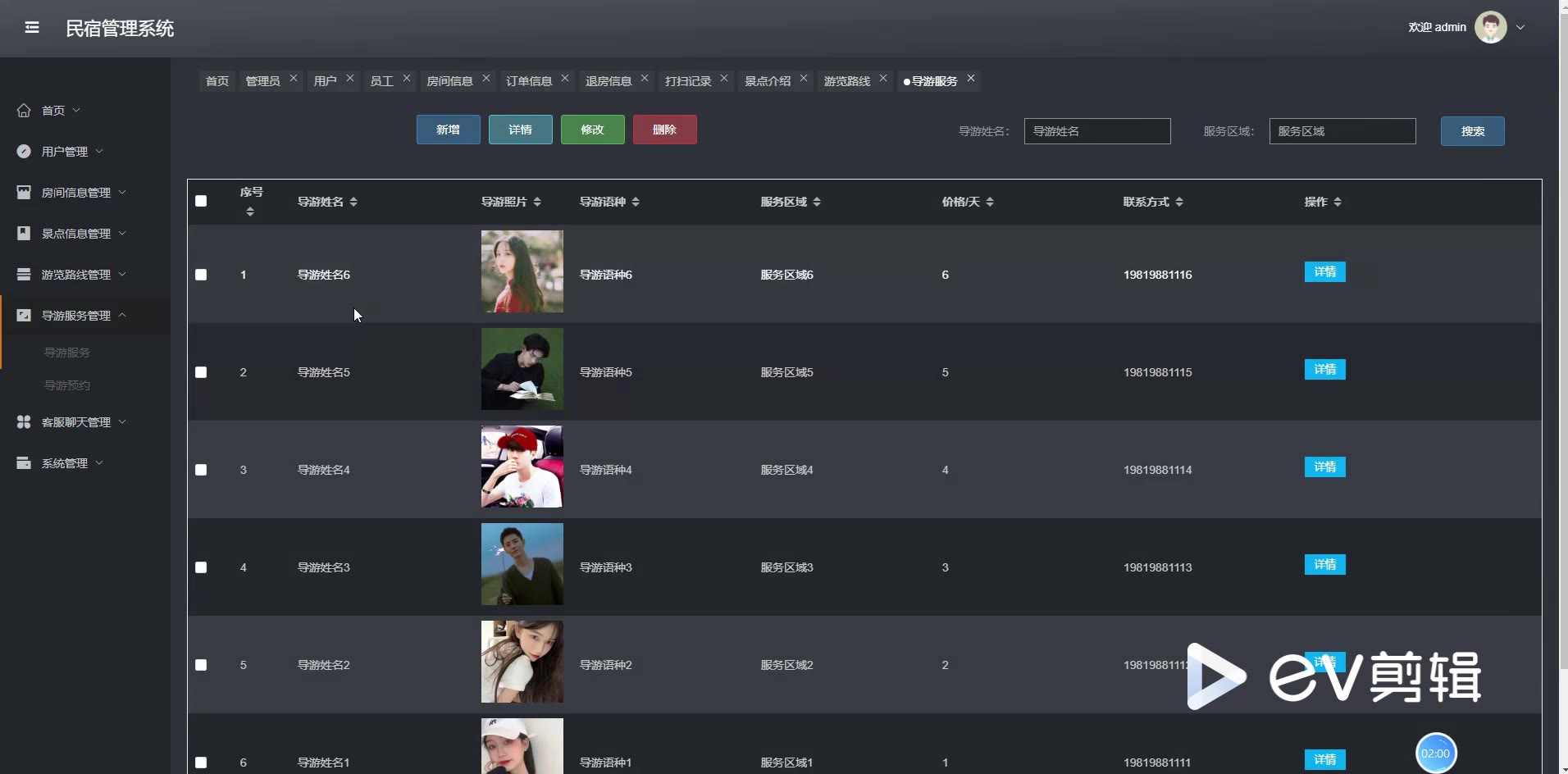Sort by 联系方式 column arrows
The image size is (1568, 774).
1179,202
